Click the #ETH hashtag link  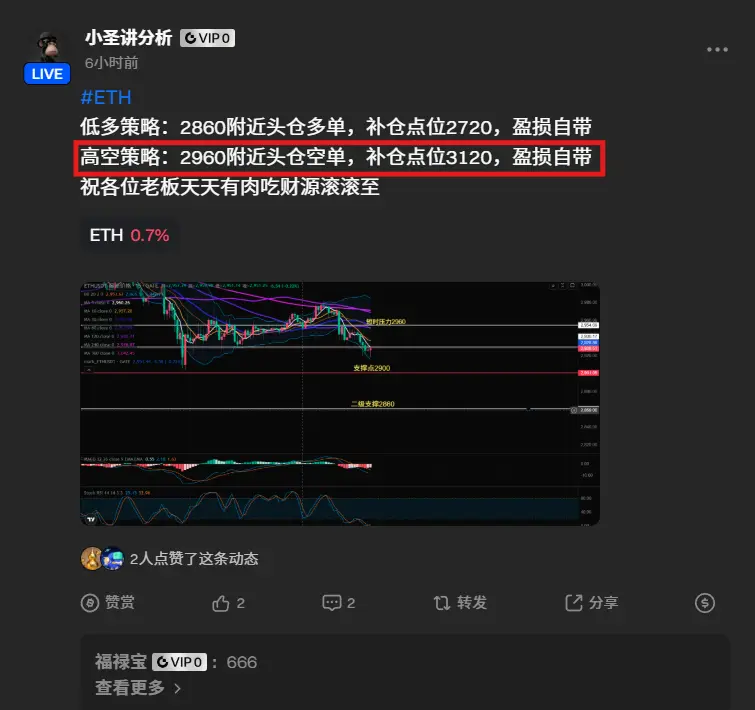106,98
